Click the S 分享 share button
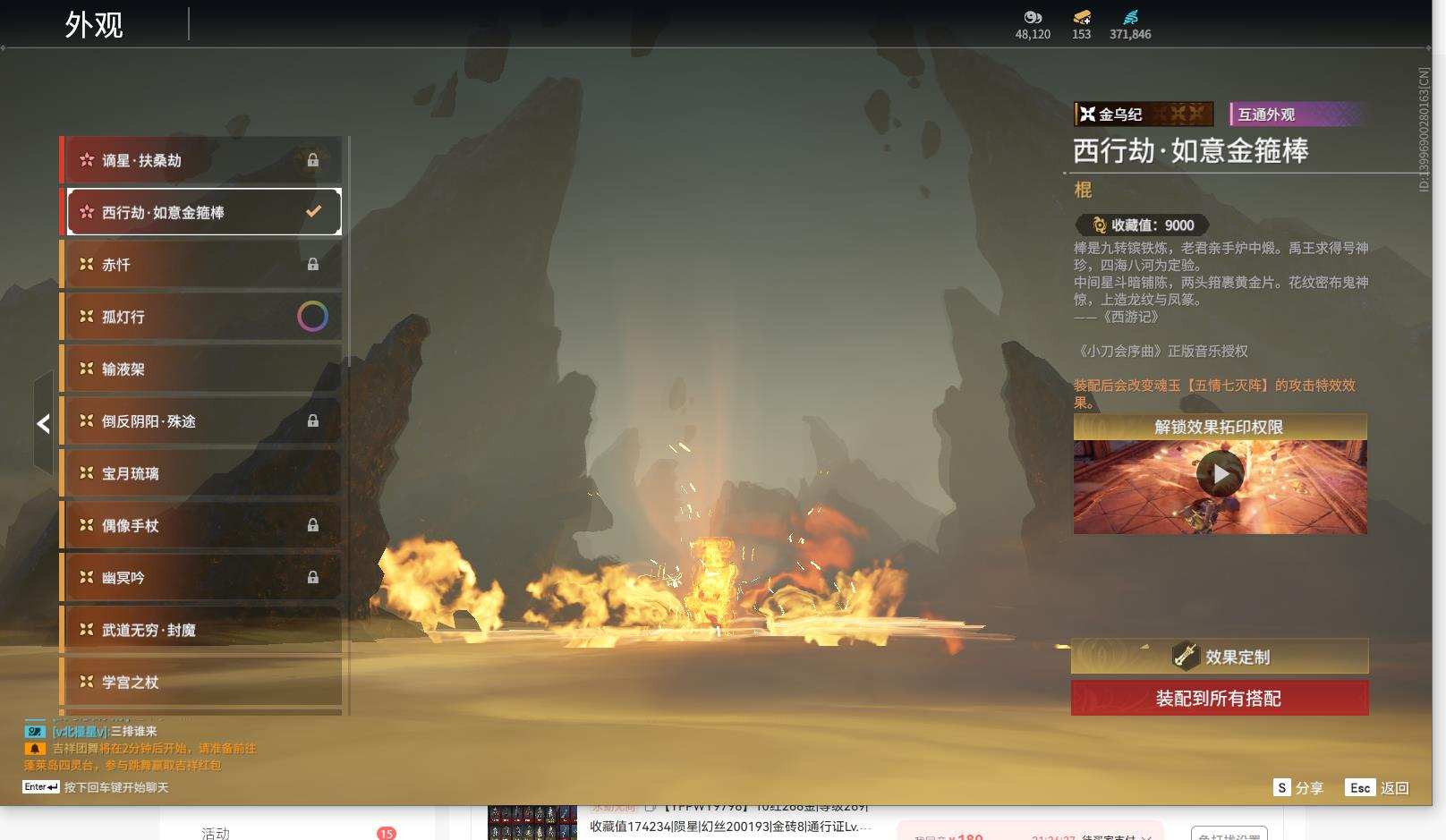This screenshot has width=1446, height=840. pos(1298,787)
